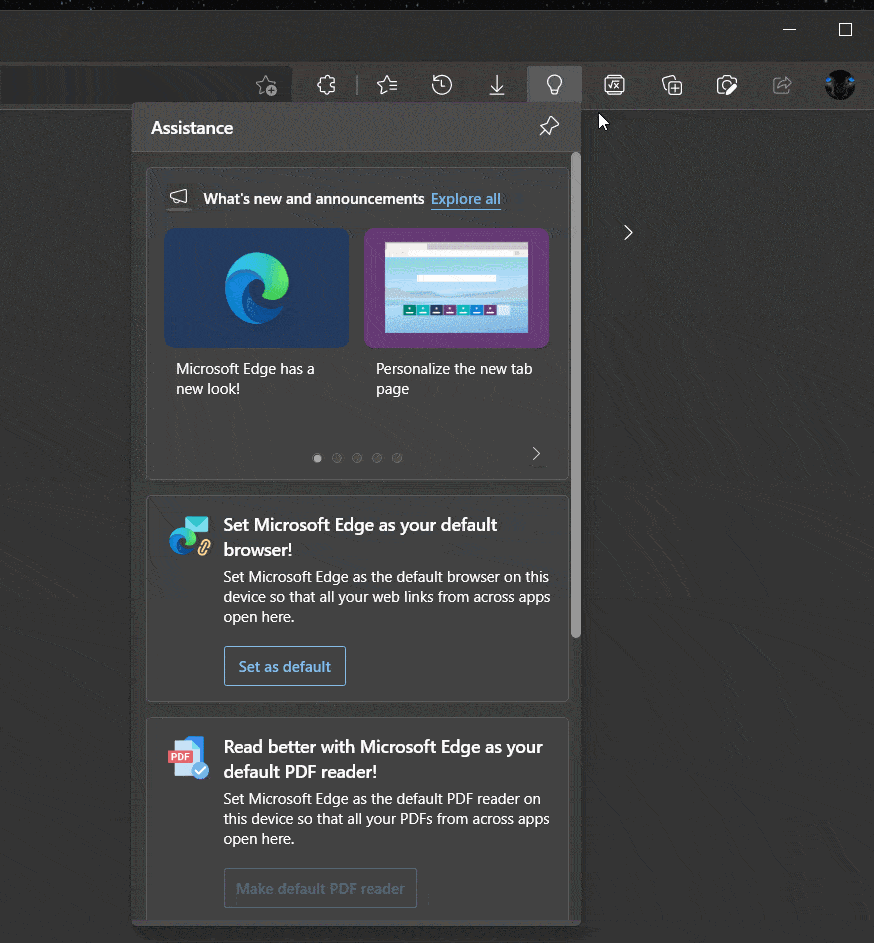Viewport: 874px width, 943px height.
Task: Click 'Microsoft Edge has a new look!' text
Action: click(245, 379)
